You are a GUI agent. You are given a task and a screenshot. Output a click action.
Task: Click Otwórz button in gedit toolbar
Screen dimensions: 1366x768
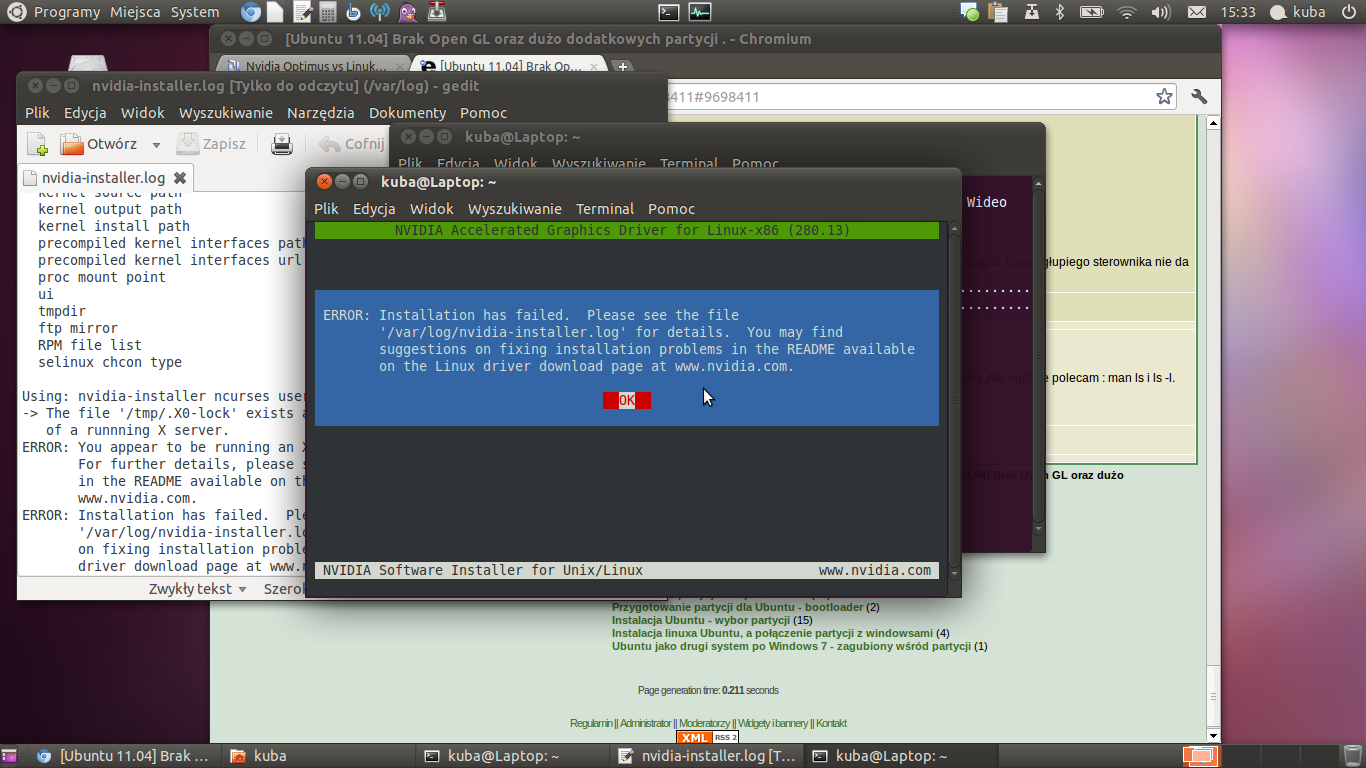99,144
